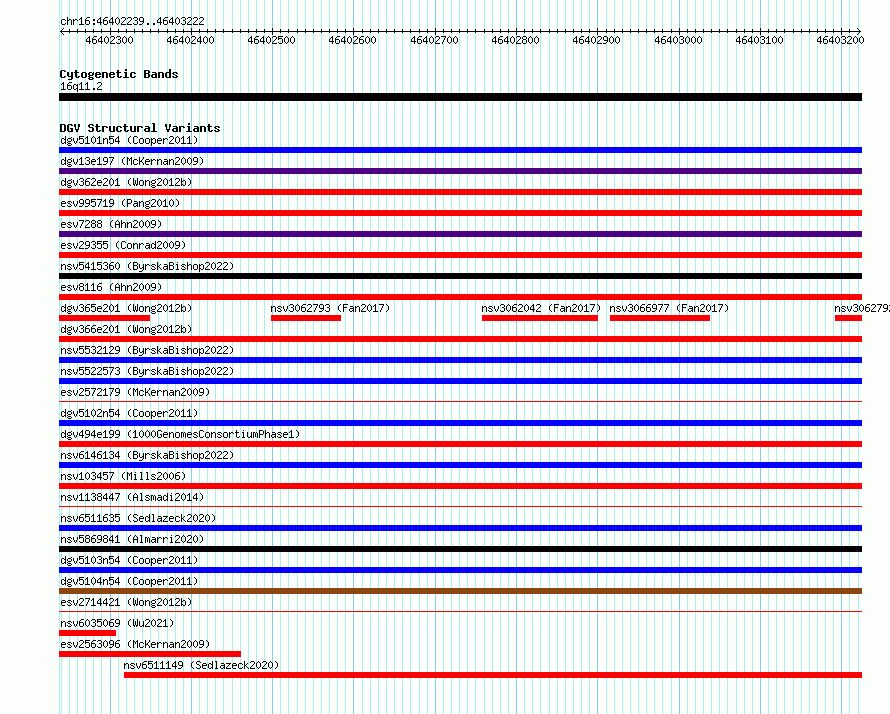Open variant esv8116 (Ahn2009)
This screenshot has width=890, height=714.
111,287
